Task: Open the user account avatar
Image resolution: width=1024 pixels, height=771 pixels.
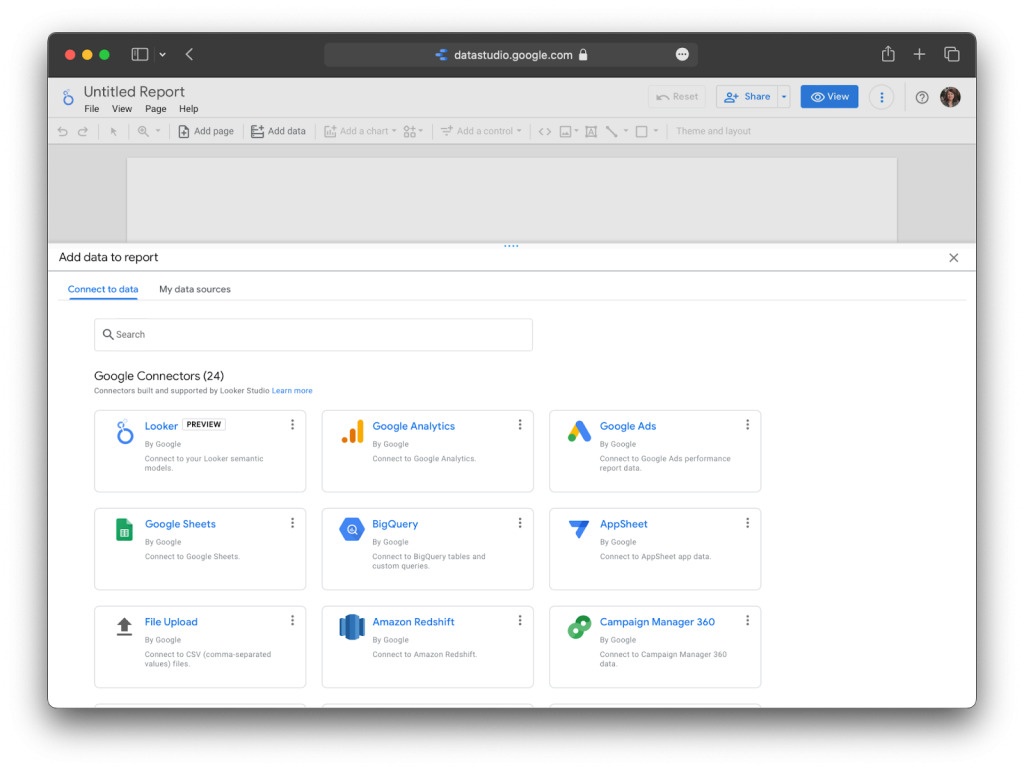Action: coord(950,97)
